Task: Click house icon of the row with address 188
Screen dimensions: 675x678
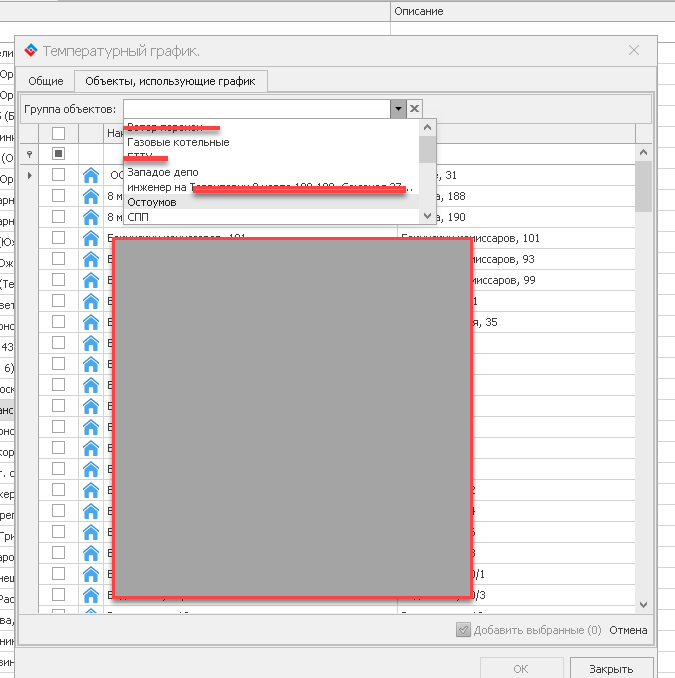Action: click(92, 196)
